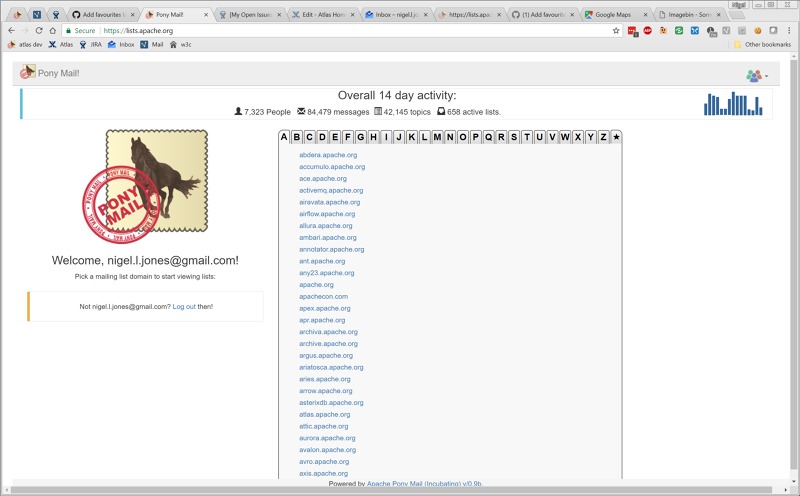This screenshot has height=496, width=800.
Task: Click the Log out link
Action: point(184,306)
